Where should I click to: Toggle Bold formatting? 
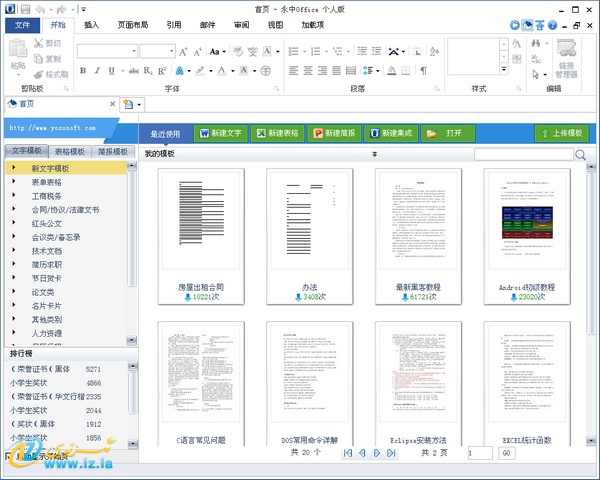tap(83, 70)
